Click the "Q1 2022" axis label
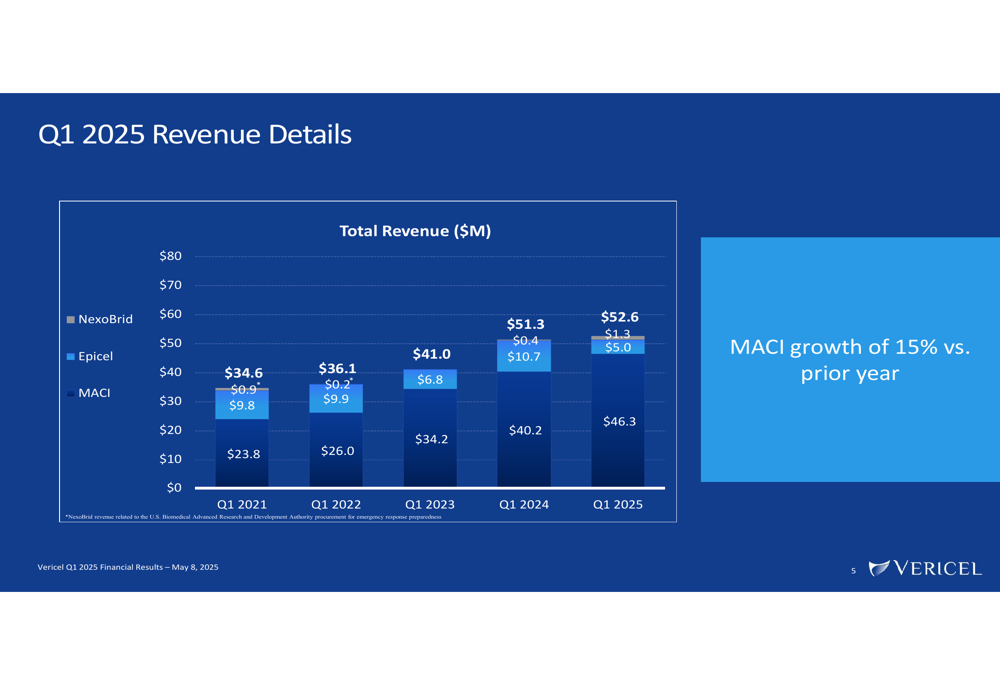 pos(336,504)
